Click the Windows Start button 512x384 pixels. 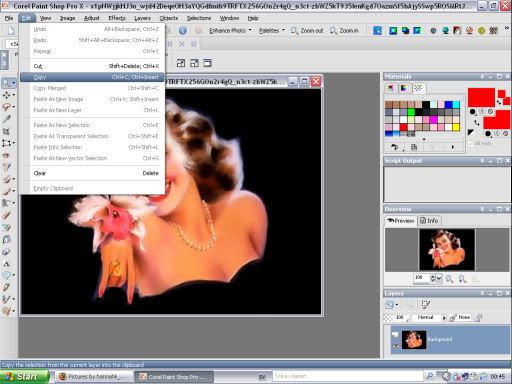tap(25, 376)
